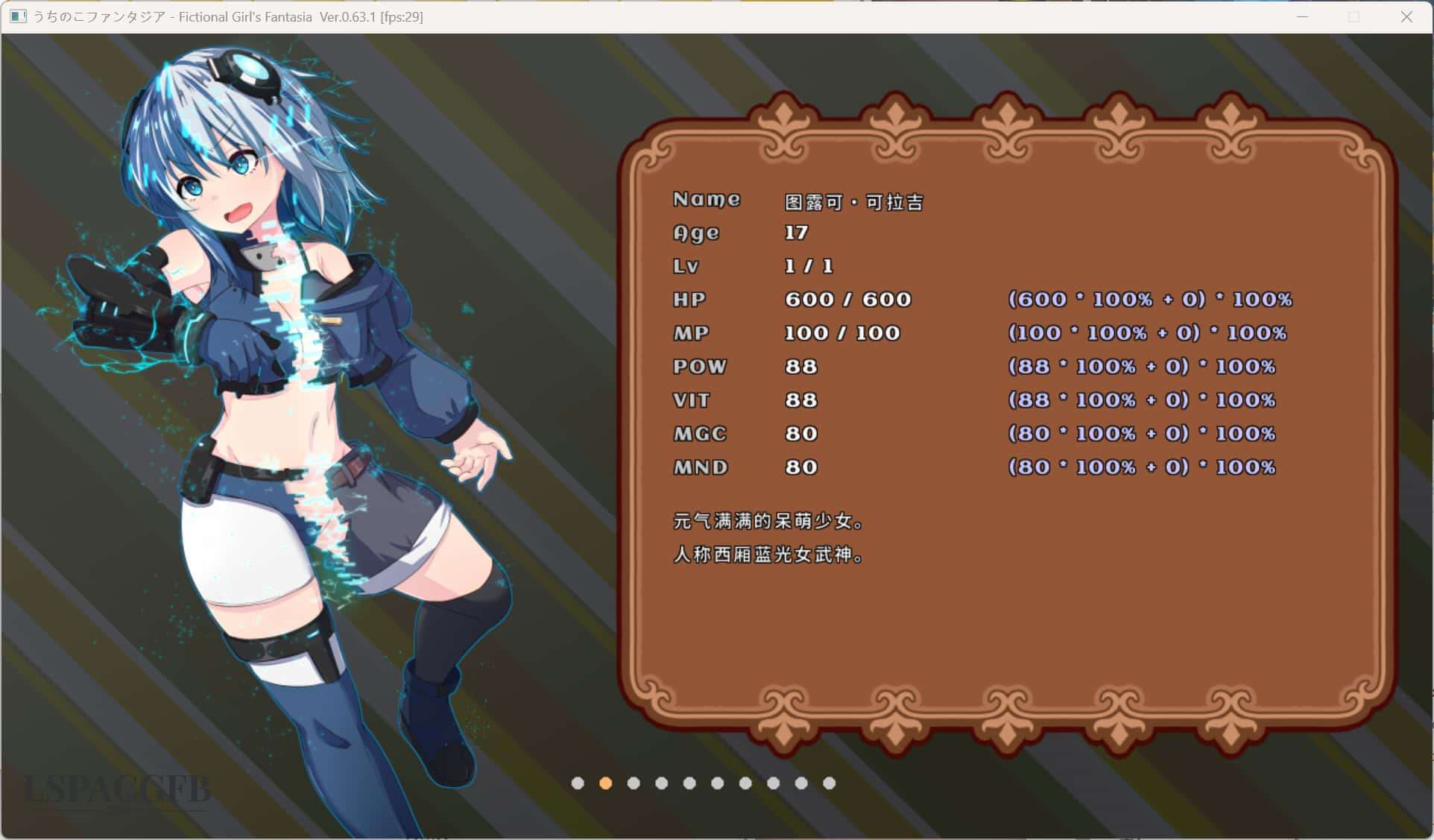Go to the ninth page dot
Screen dimensions: 1434x840
[801, 783]
